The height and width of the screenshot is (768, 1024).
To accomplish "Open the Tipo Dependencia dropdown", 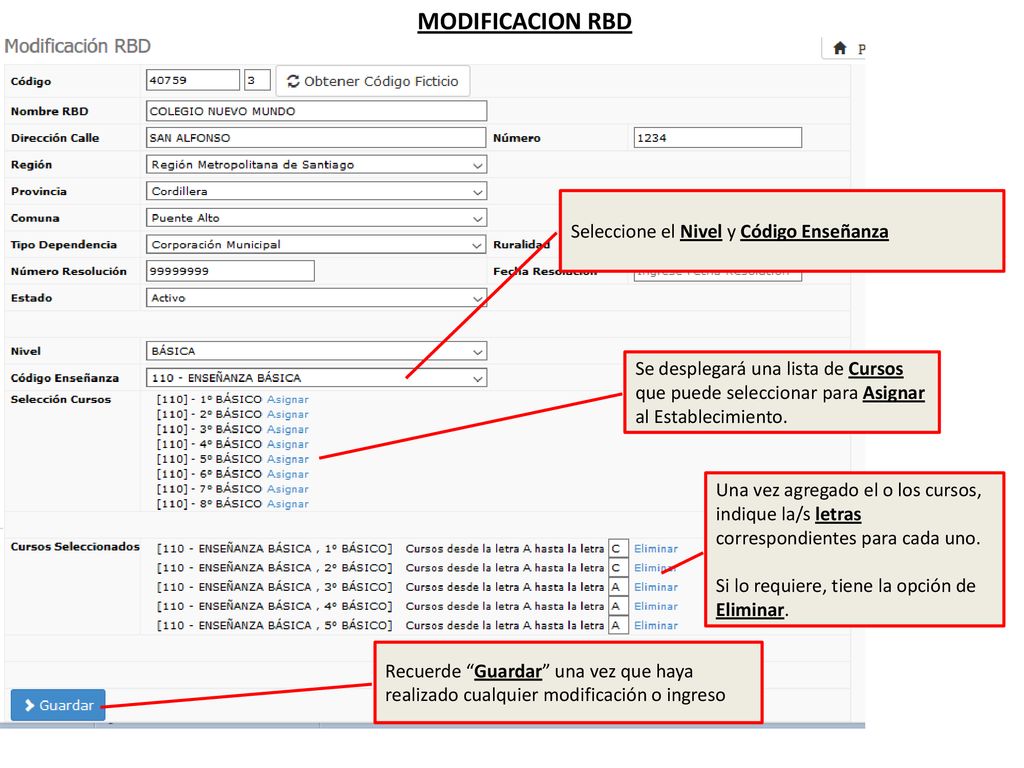I will [x=316, y=245].
